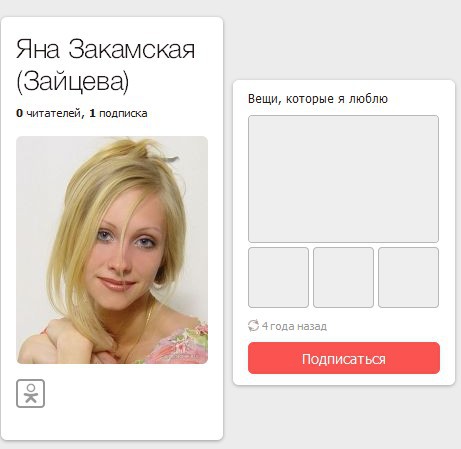The image size is (461, 449).
Task: Click the (Зайцева) maiden name text
Action: coord(73,81)
